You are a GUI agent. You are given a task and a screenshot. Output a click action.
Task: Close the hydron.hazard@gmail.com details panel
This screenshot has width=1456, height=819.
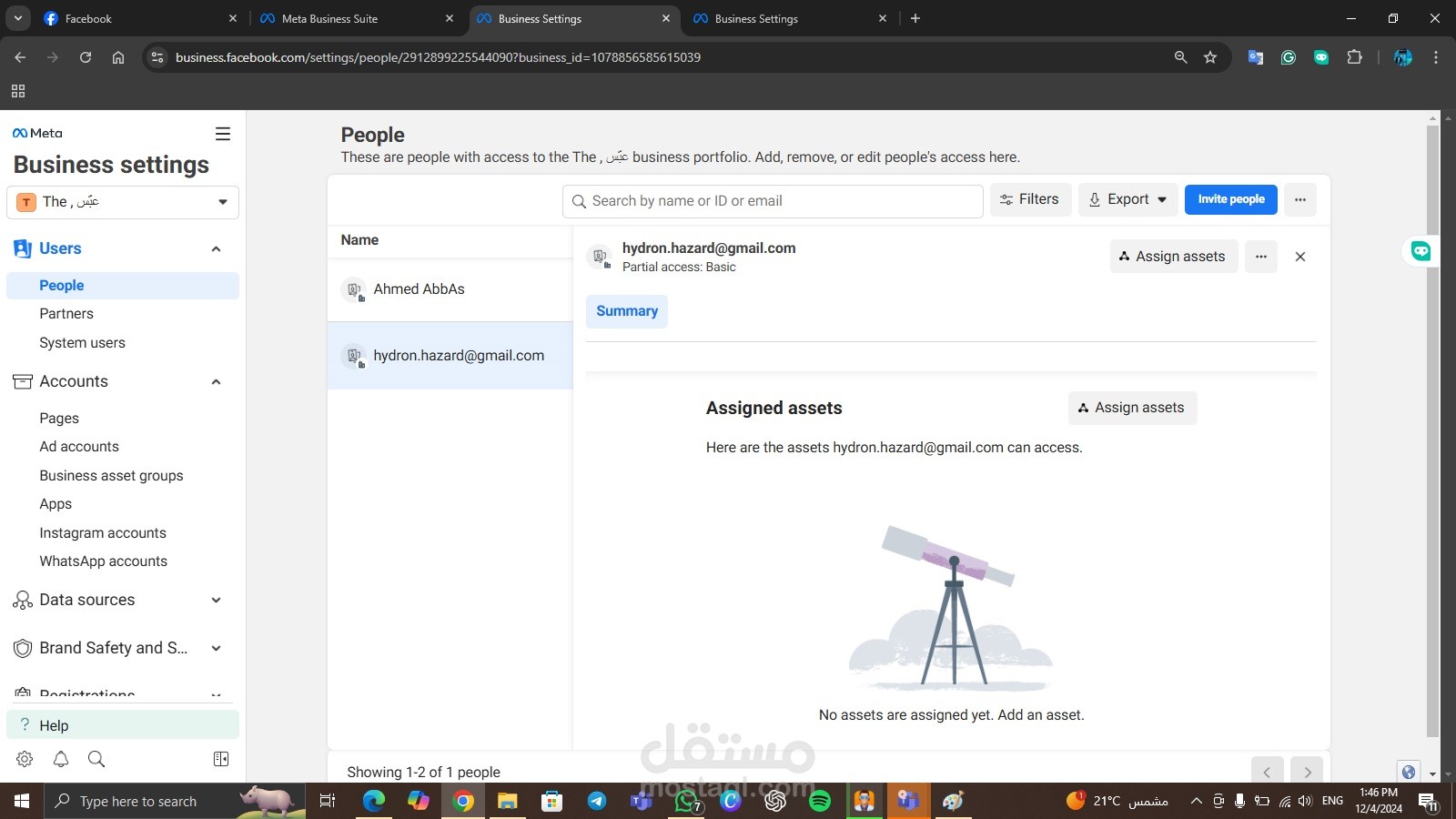[1300, 257]
